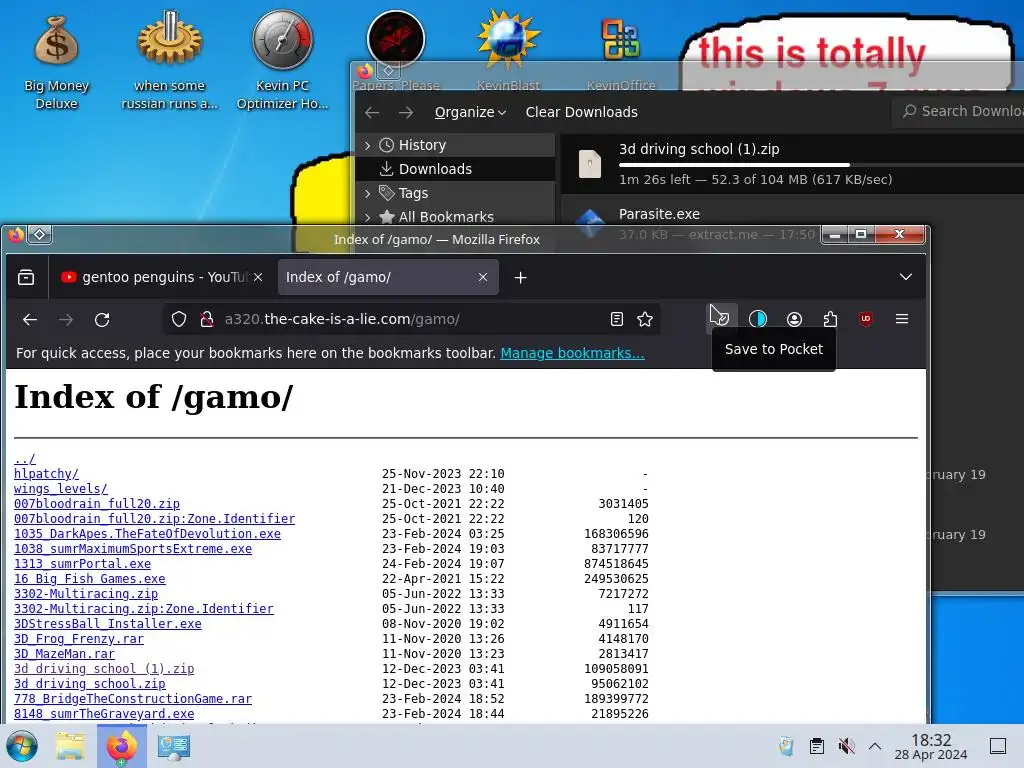Toggle reader view in address bar
The width and height of the screenshot is (1024, 768).
coord(616,319)
